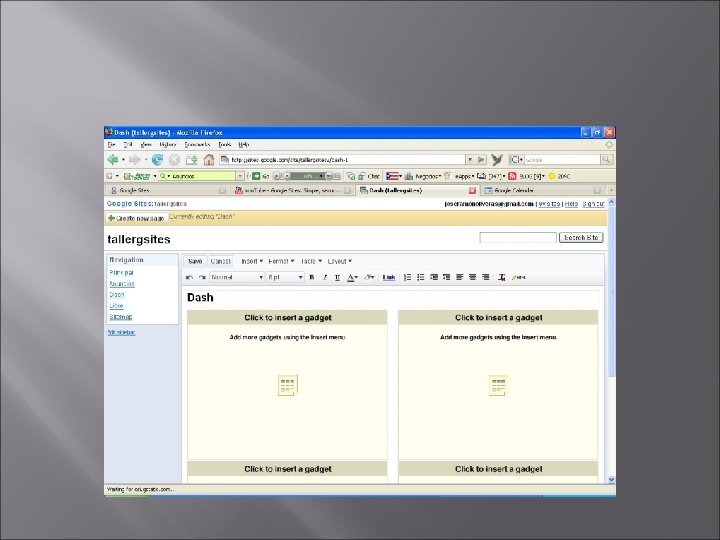
Task: Click the page vertical scrollbar down arrow
Action: click(611, 479)
